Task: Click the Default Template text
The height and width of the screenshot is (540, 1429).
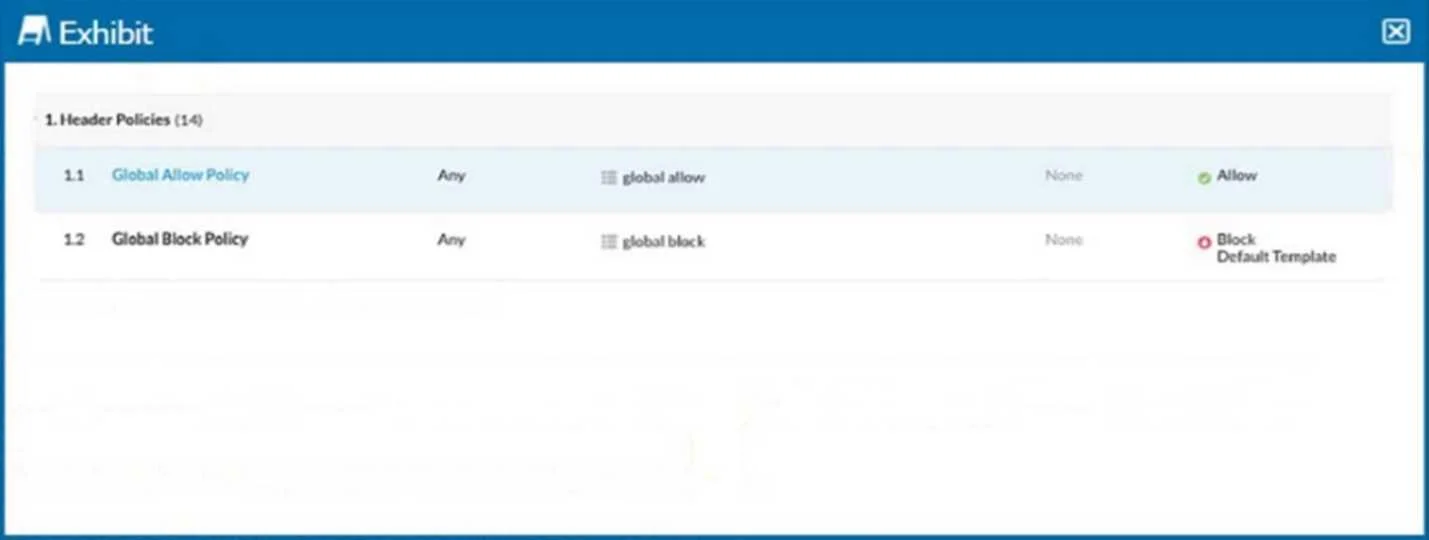Action: point(1276,257)
